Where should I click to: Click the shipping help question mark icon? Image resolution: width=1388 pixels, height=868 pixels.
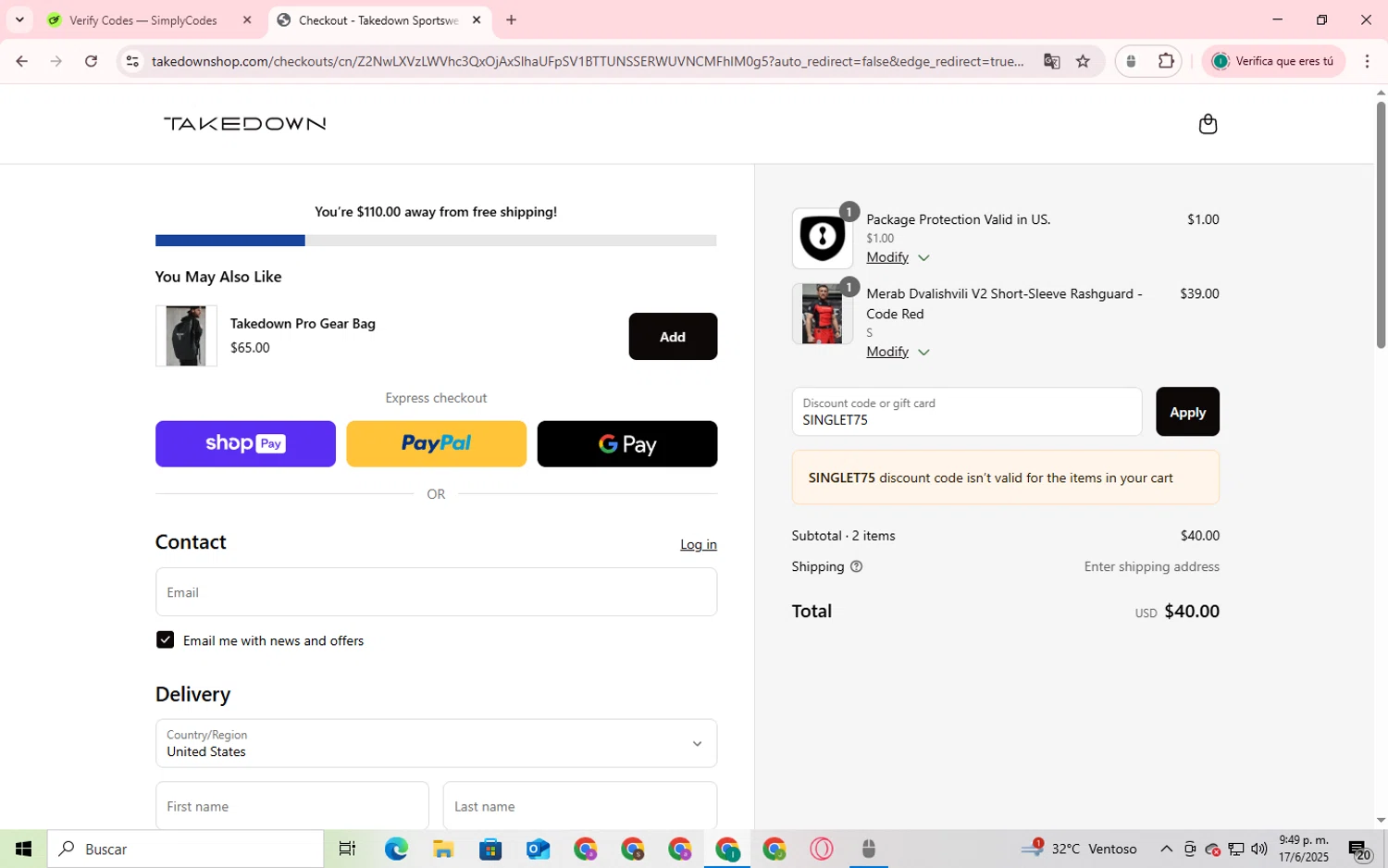[856, 566]
